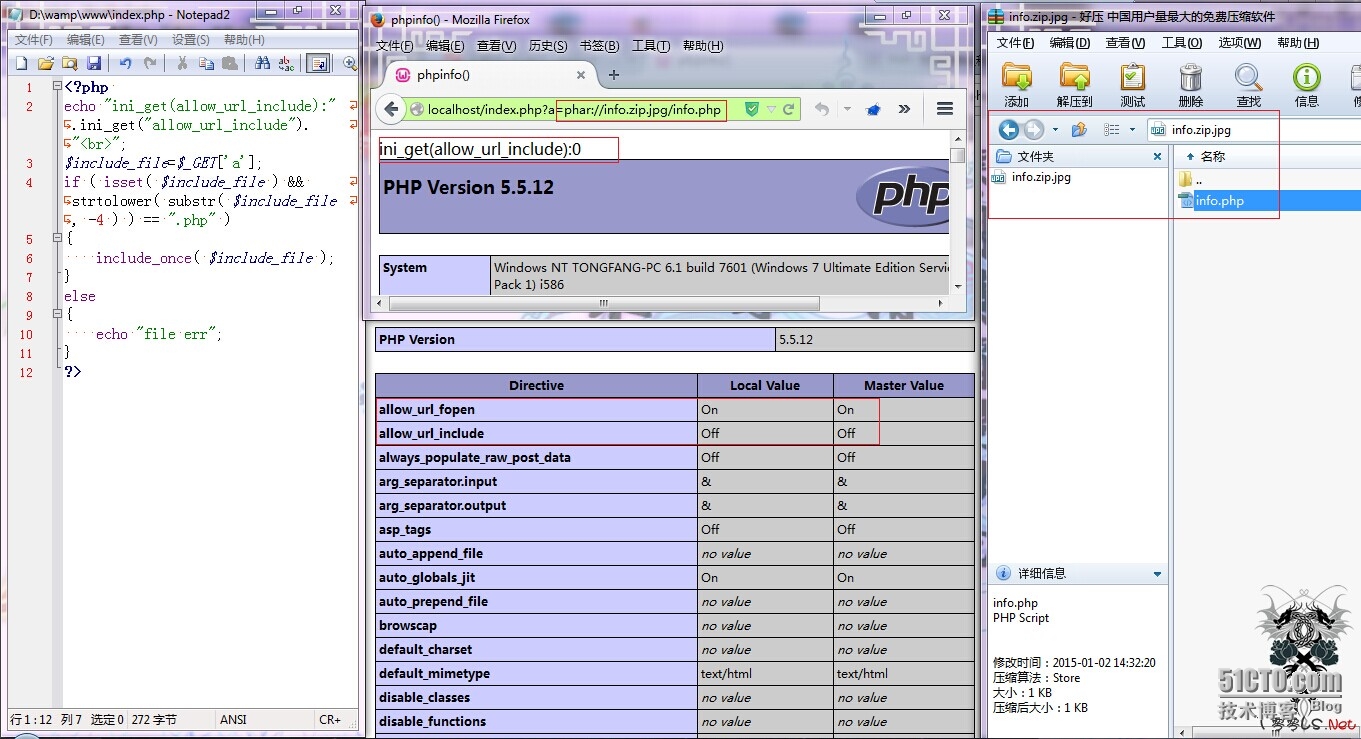
Task: Click the 信息 info icon in 好压
Action: (1307, 84)
